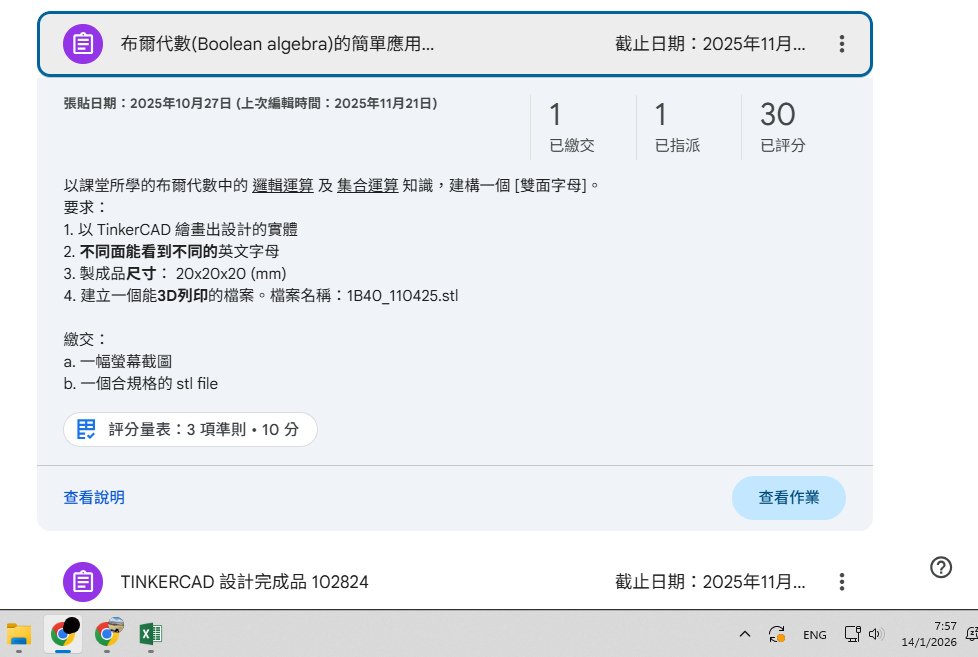978x657 pixels.
Task: Open the rubric chip 評分量表：3 項準則
Action: [x=191, y=429]
